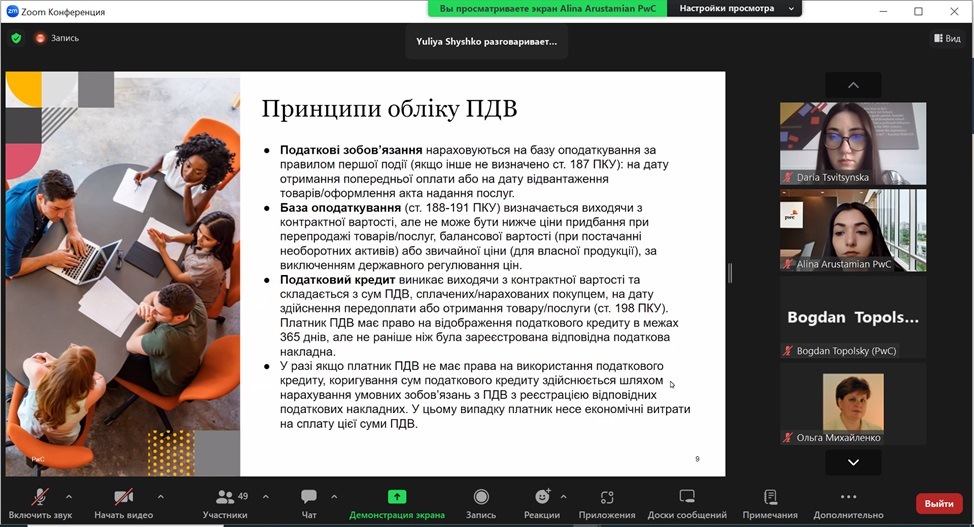The image size is (974, 527).
Task: Minimize the Zoom conference window
Action: click(x=883, y=11)
